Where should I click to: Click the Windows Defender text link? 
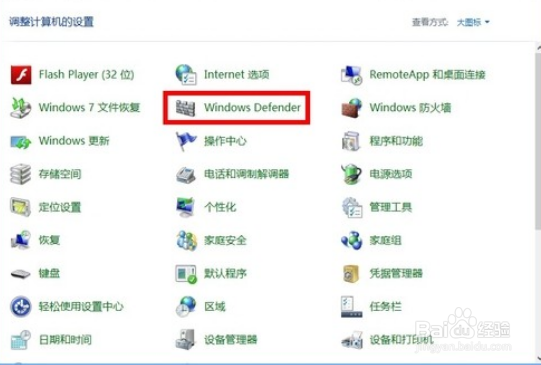[252, 108]
